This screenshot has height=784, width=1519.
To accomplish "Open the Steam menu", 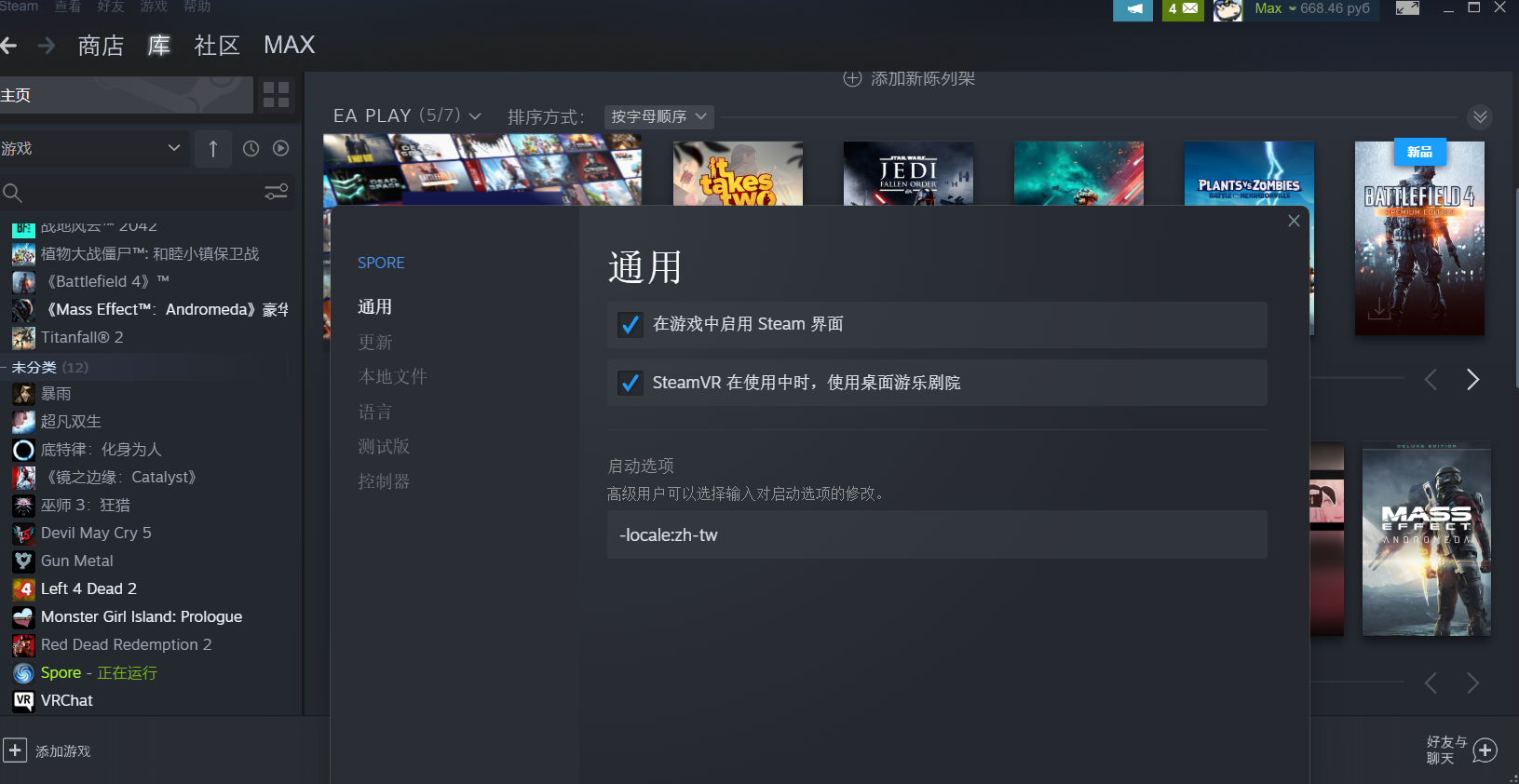I will pos(19,7).
